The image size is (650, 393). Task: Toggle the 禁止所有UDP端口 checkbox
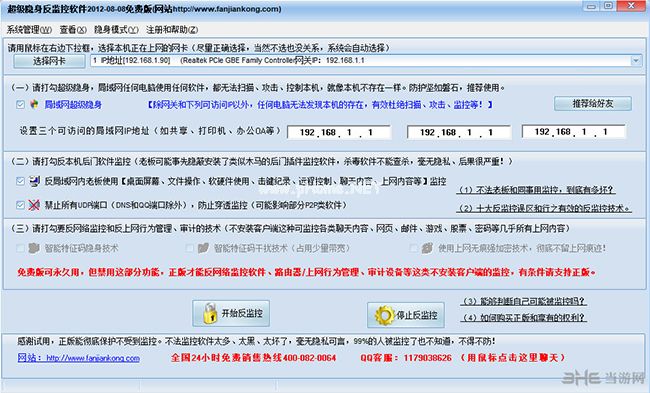[x=20, y=205]
